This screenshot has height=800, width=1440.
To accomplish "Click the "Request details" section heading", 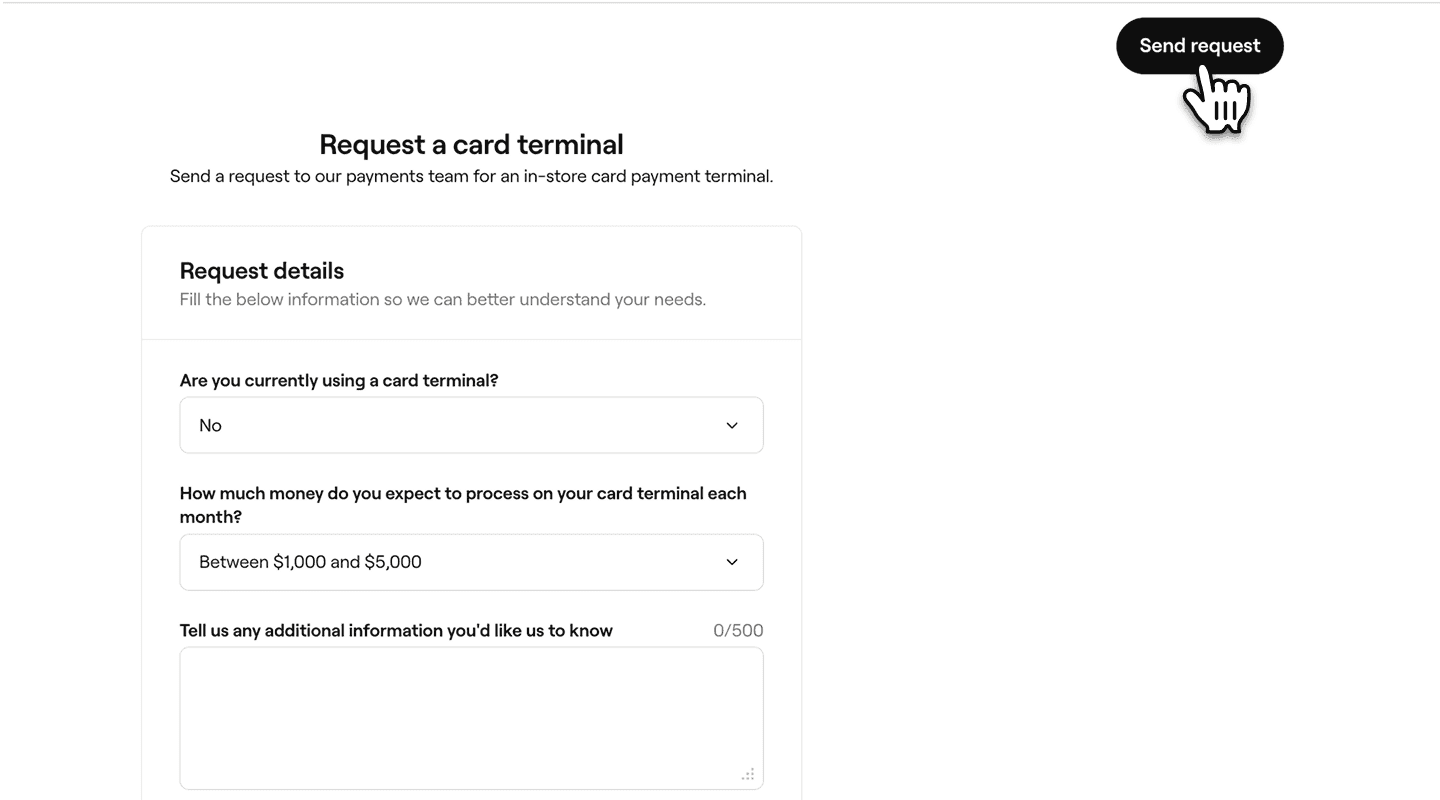I will pyautogui.click(x=262, y=271).
